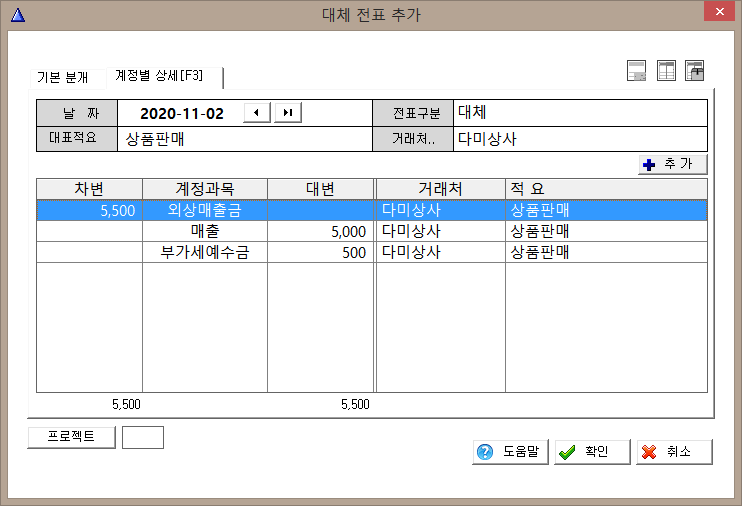
Task: Click the empty field beside 프로젝트
Action: point(143,437)
